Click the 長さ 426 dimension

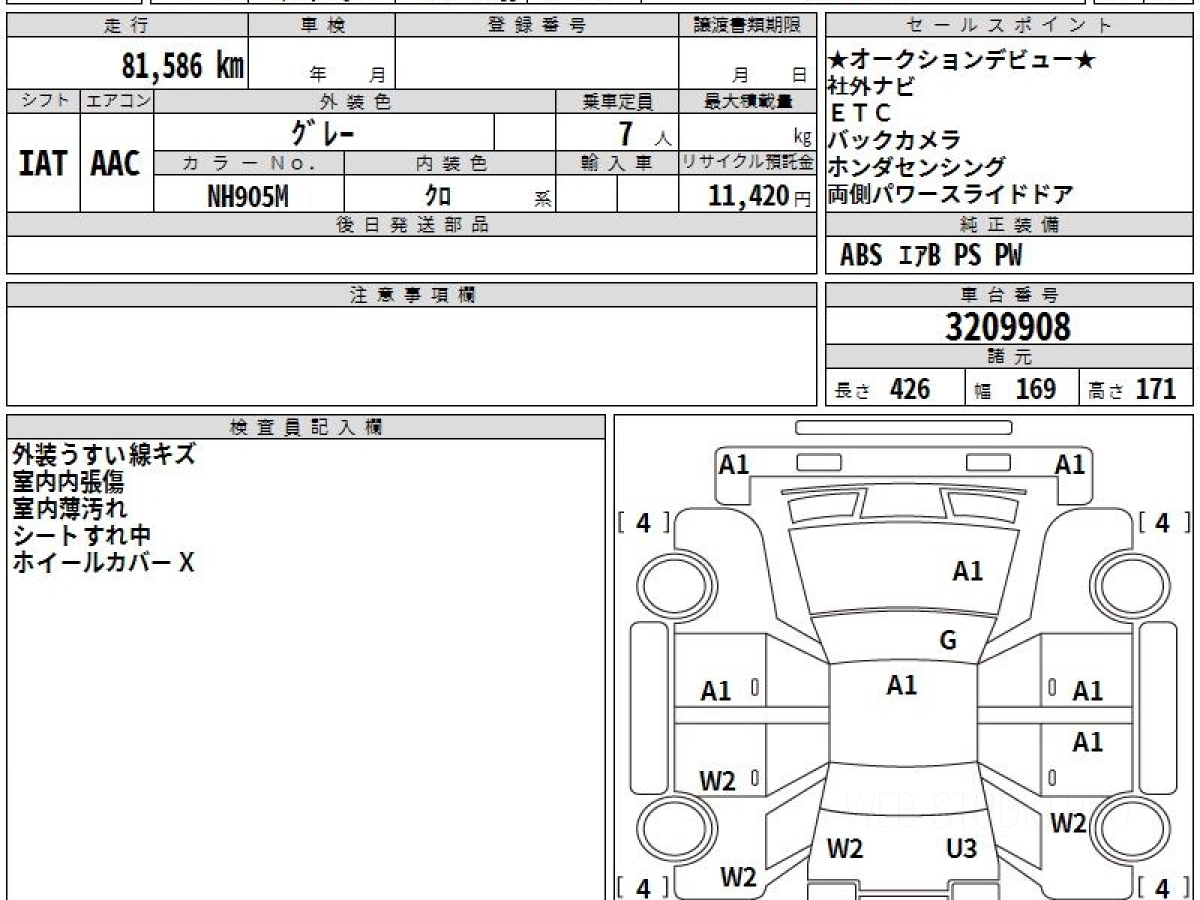tap(883, 389)
